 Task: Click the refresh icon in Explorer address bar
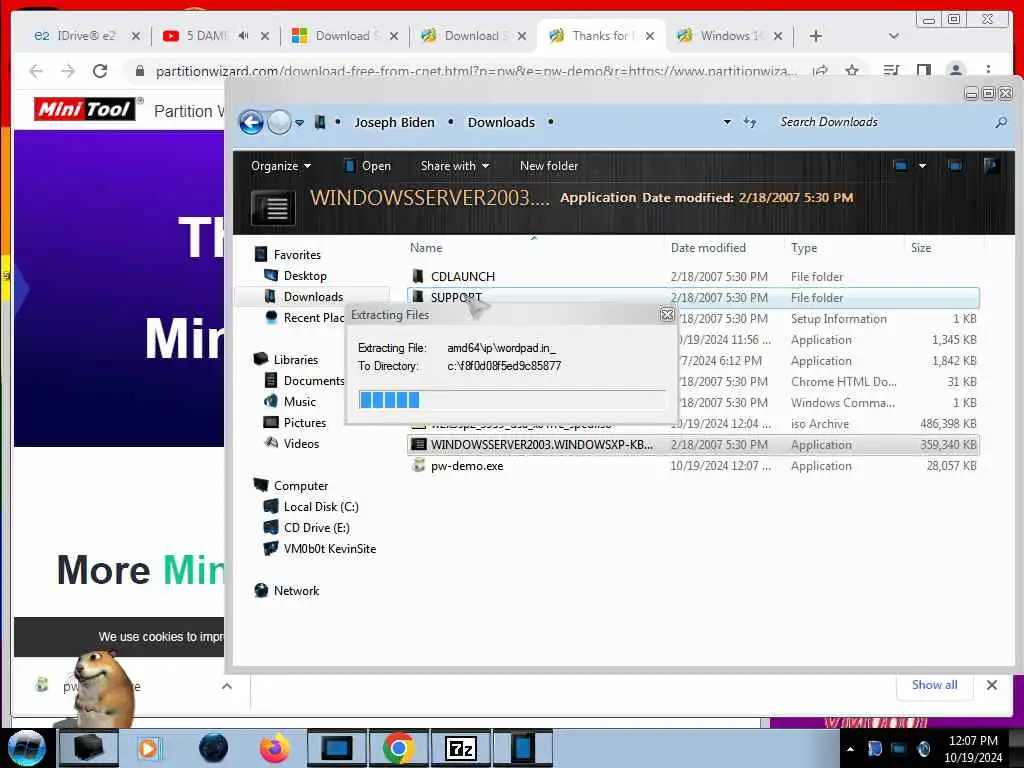click(x=750, y=122)
